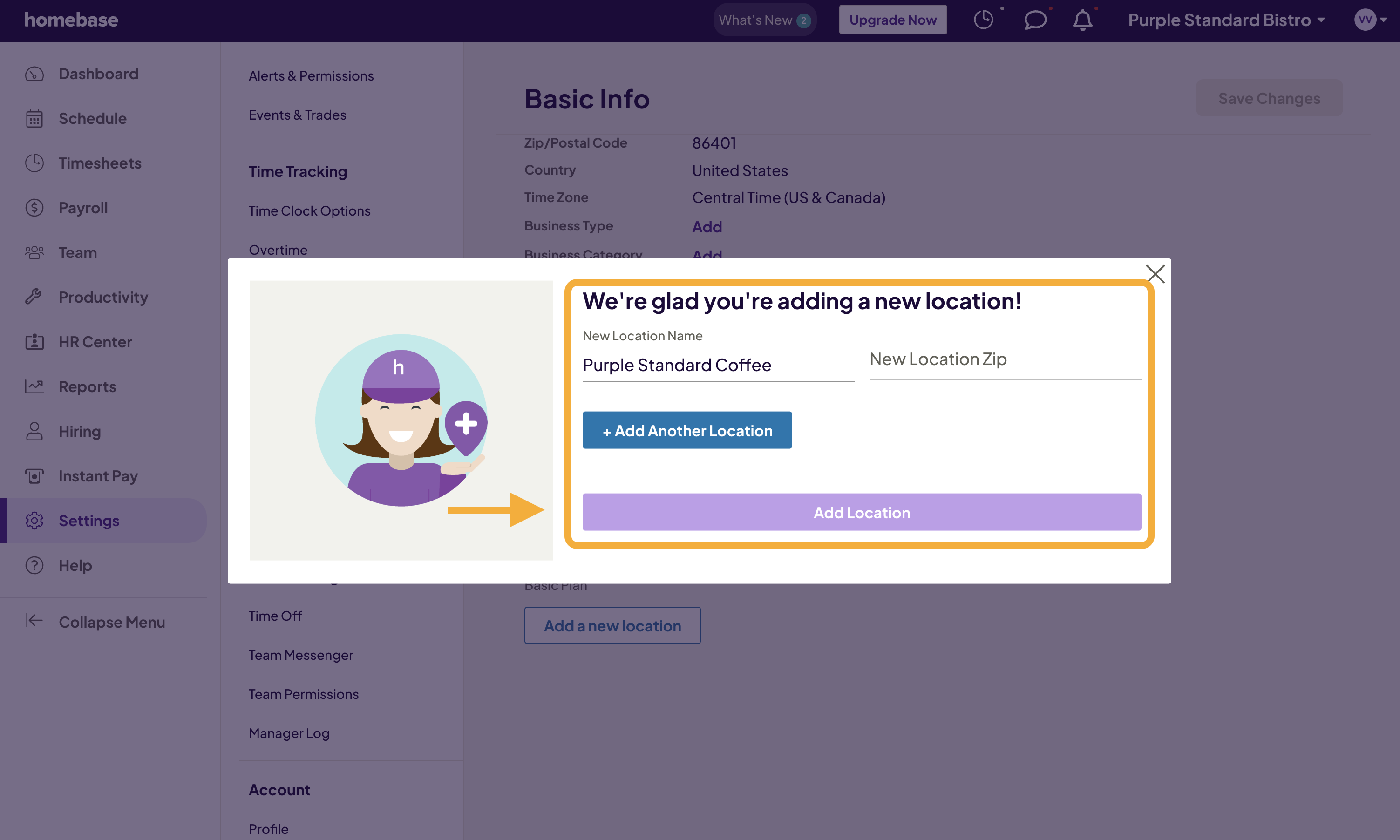Screen dimensions: 1400x840
Task: Click the Hiring person icon
Action: 34,431
